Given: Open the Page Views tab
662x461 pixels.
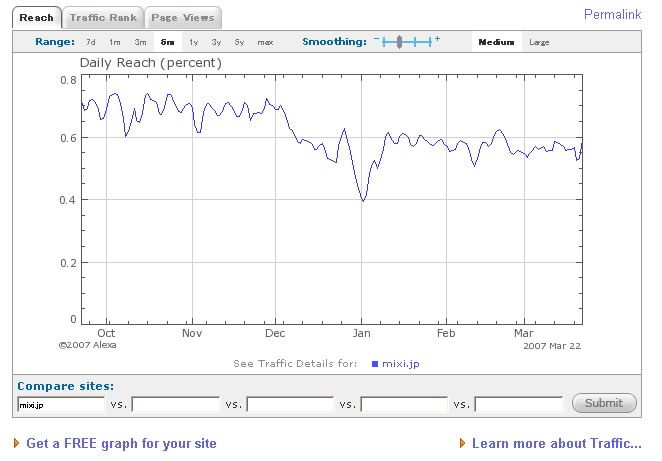Looking at the screenshot, I should point(182,18).
